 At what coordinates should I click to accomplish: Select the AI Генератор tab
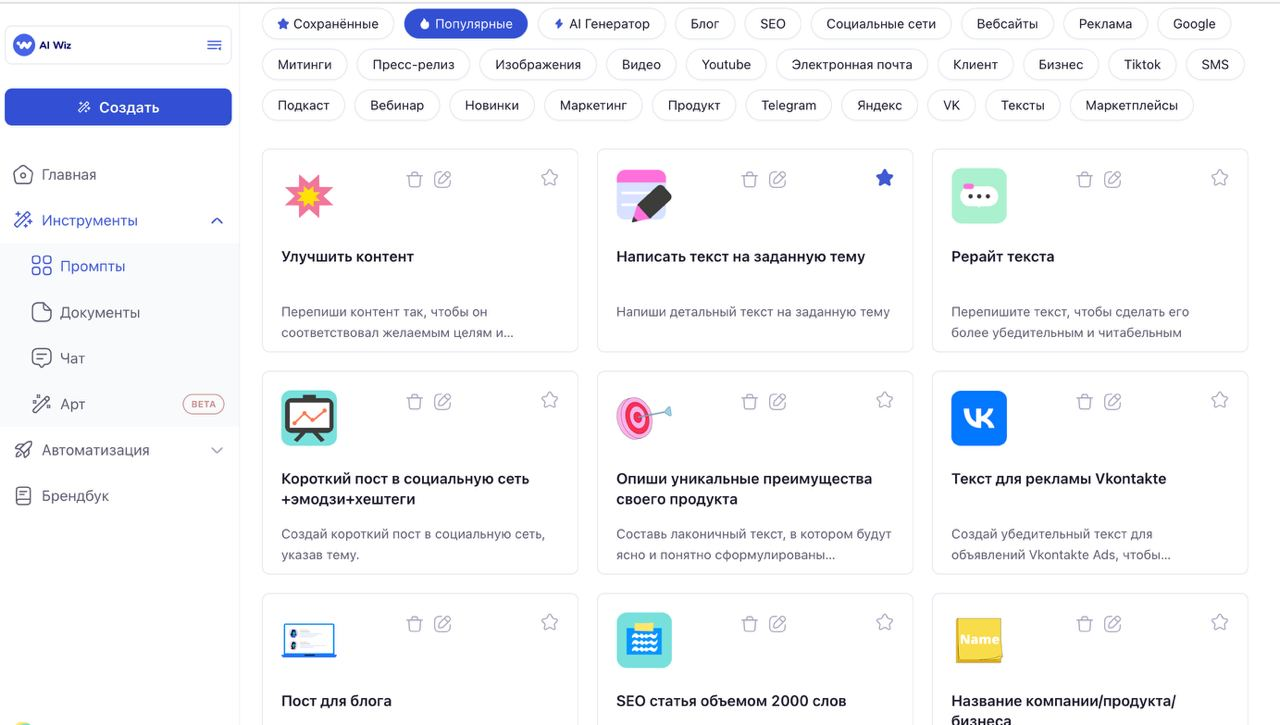[x=601, y=22]
